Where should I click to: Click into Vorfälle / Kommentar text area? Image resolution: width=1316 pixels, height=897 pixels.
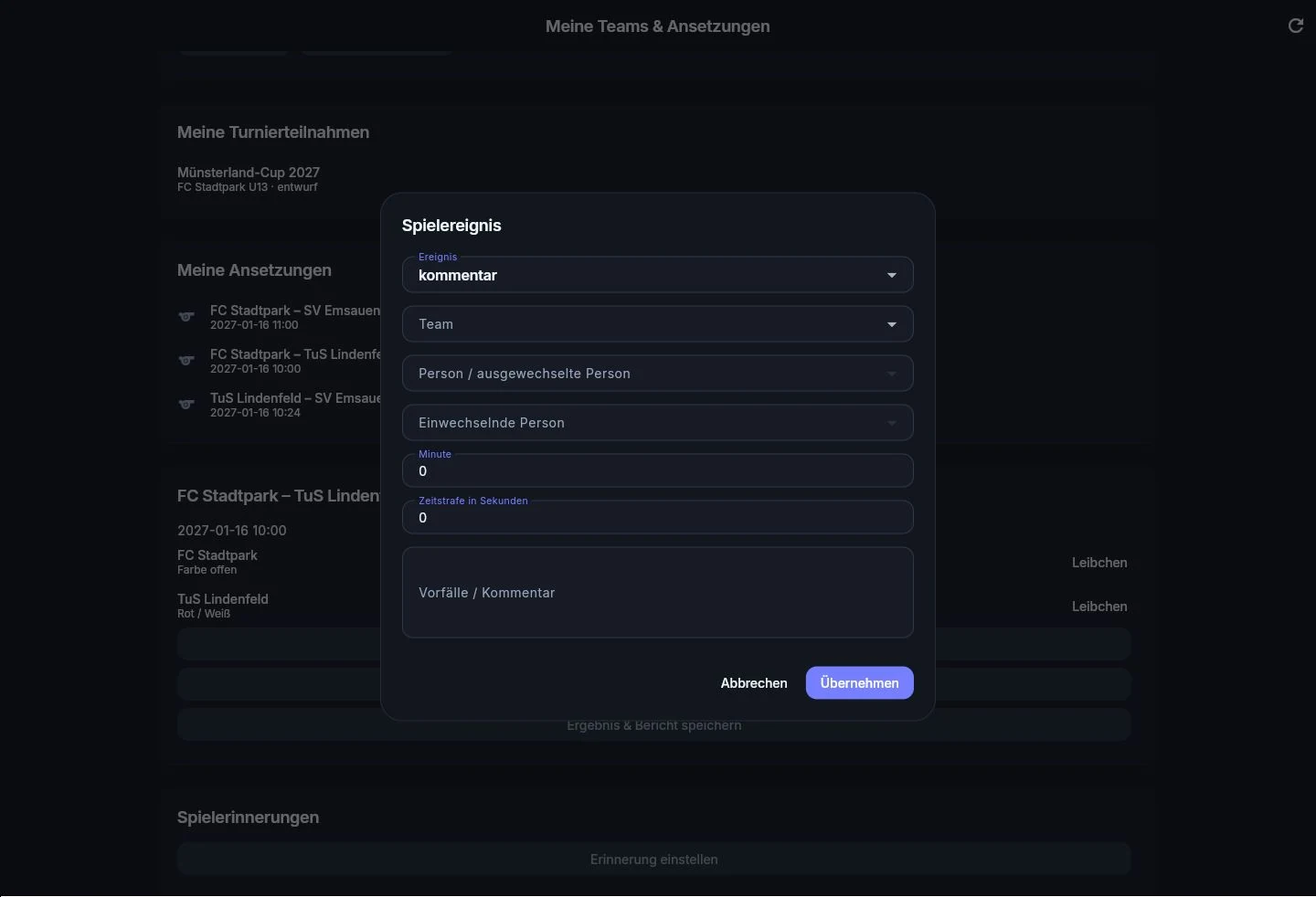(658, 593)
